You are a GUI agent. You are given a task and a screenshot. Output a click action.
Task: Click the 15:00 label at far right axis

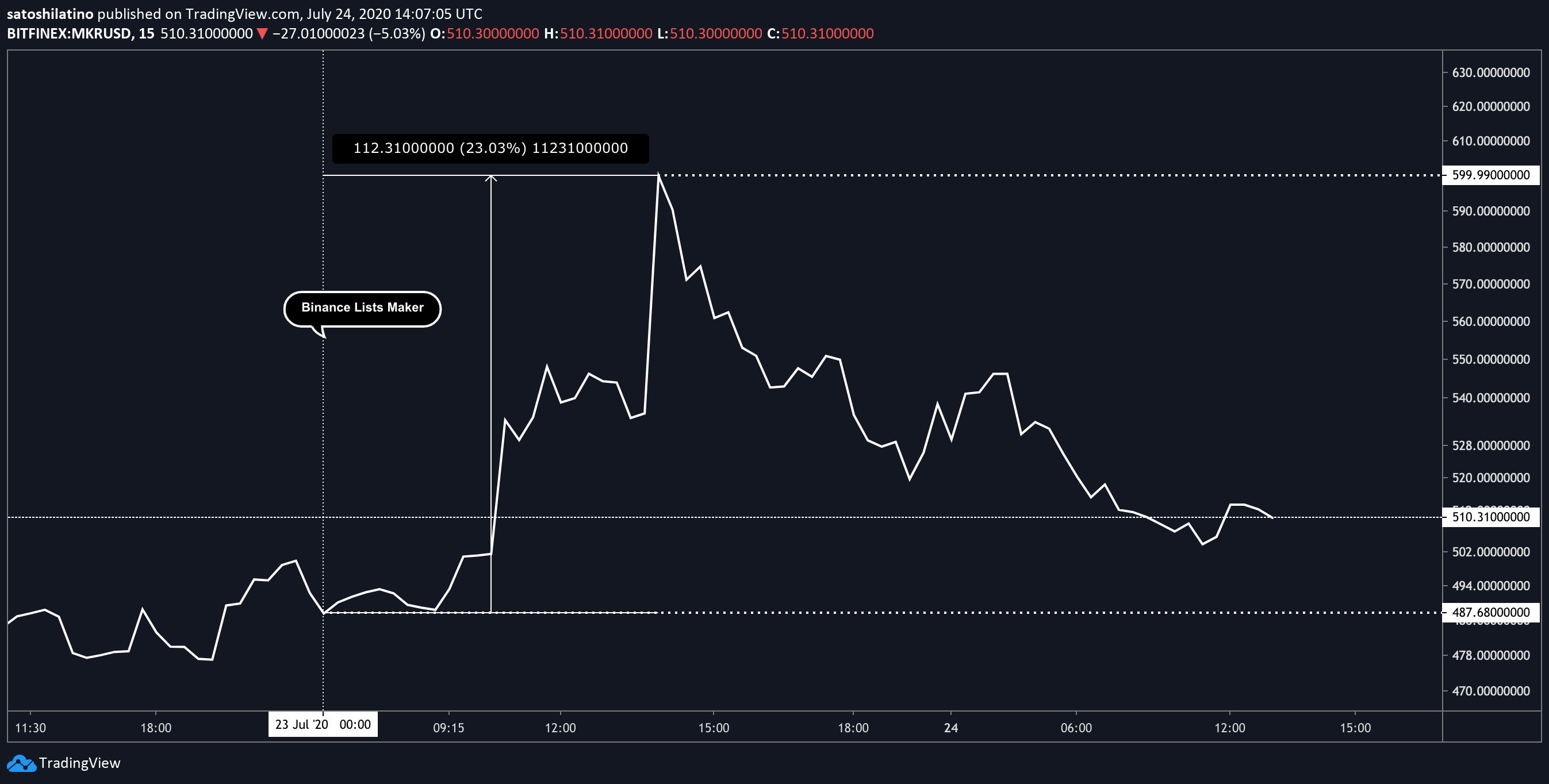(1355, 728)
